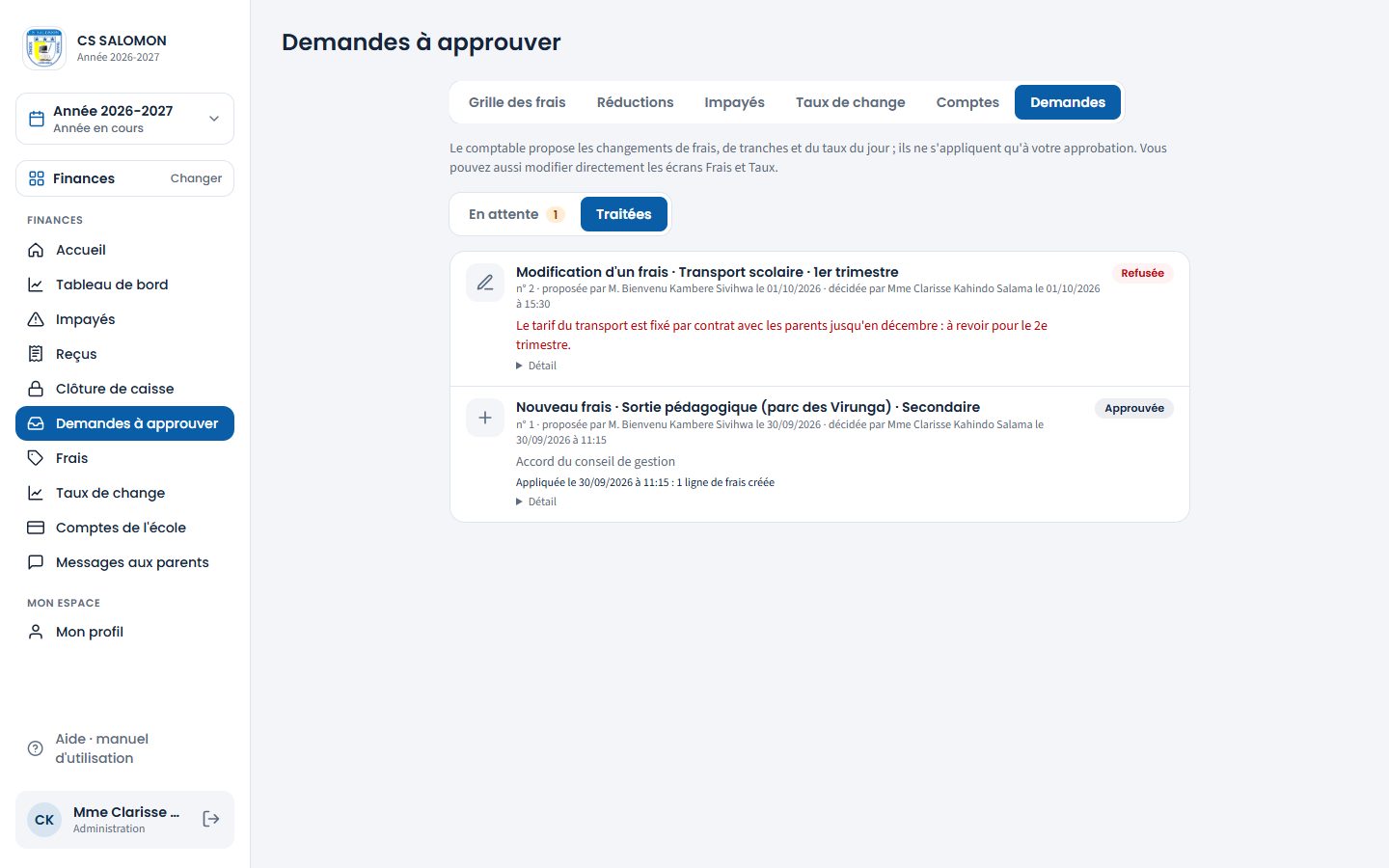
Task: Click the Mme Clarisse user profile card
Action: [124, 820]
